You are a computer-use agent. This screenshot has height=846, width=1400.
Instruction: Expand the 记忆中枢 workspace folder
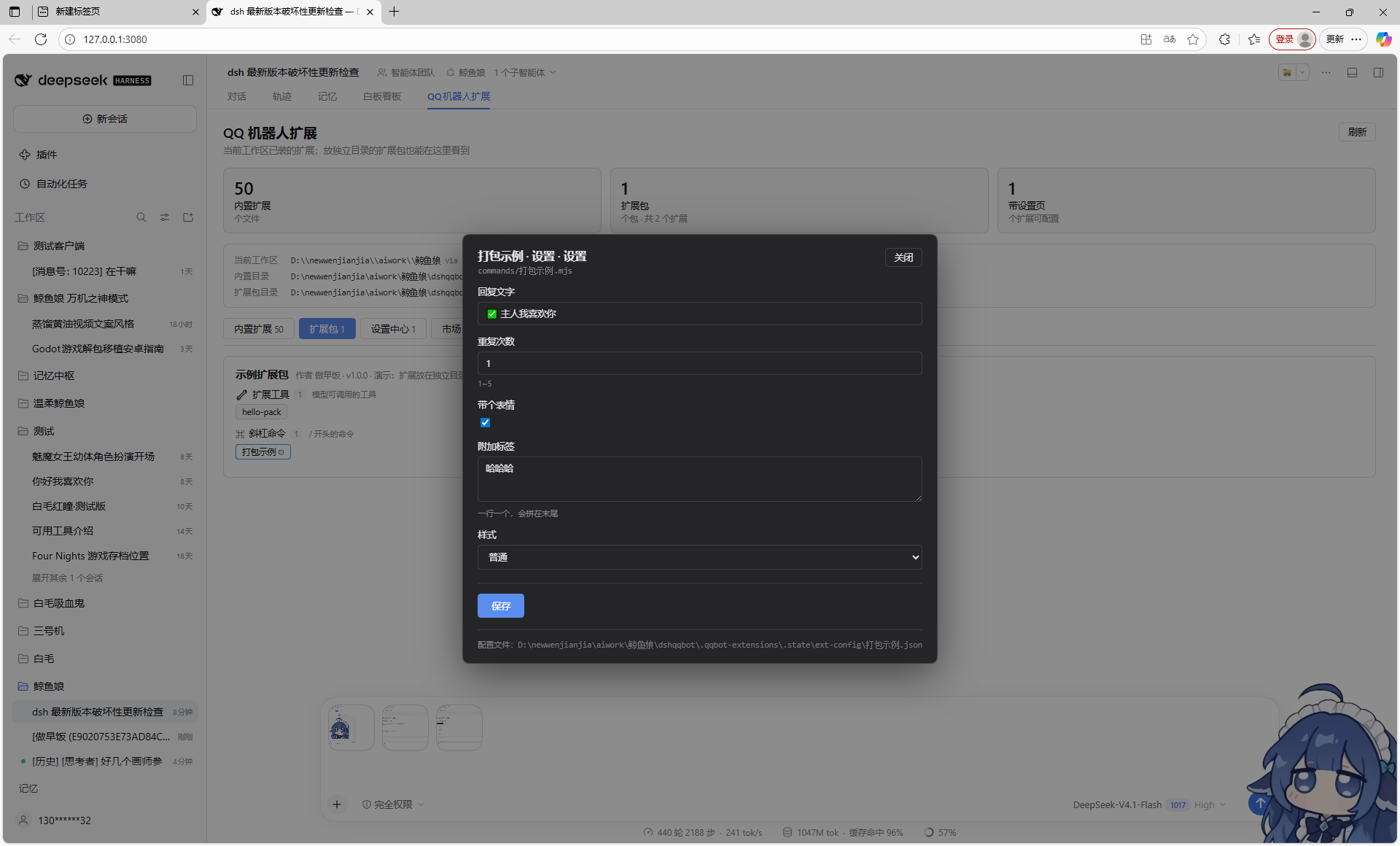click(104, 376)
